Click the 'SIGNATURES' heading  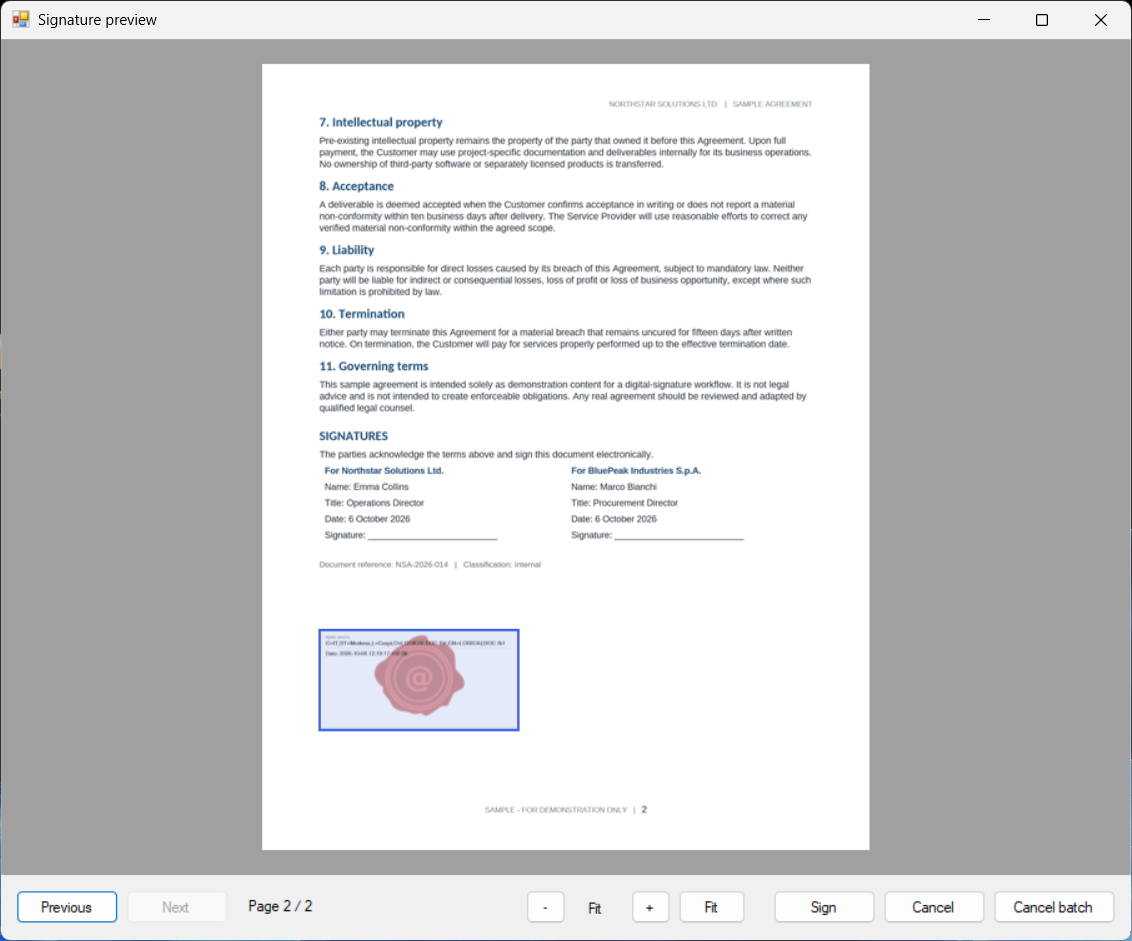point(353,435)
